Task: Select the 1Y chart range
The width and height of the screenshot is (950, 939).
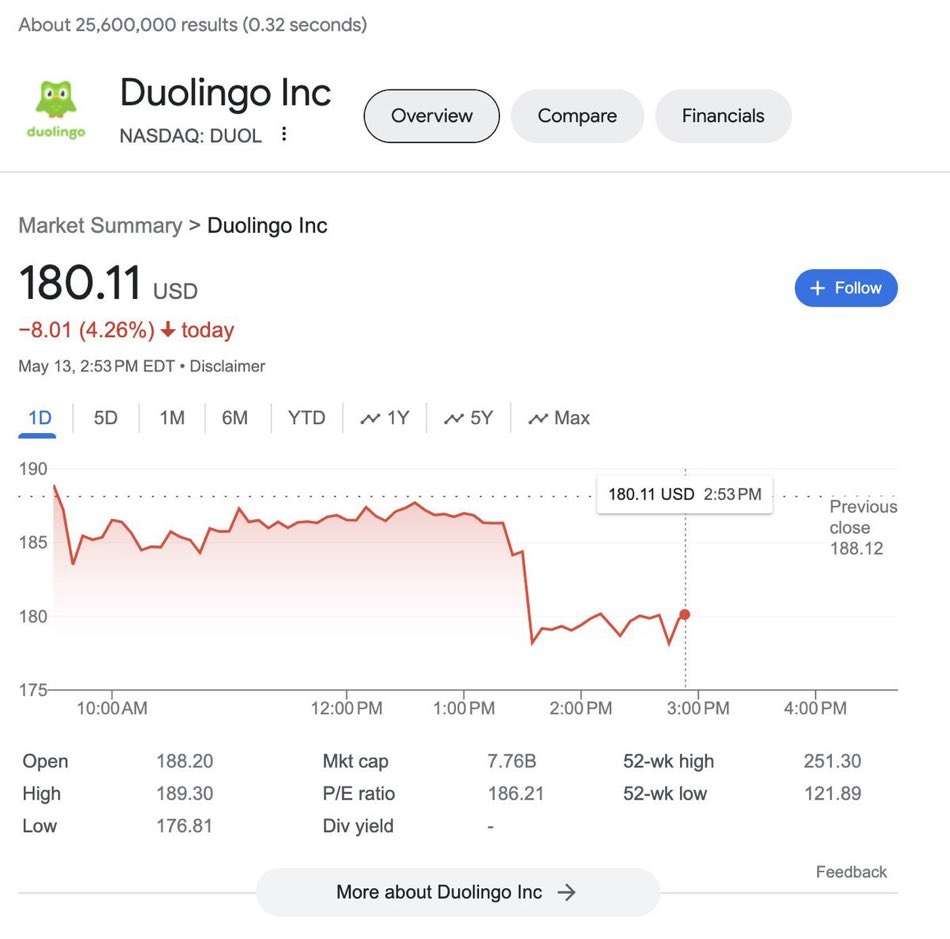Action: click(x=385, y=418)
